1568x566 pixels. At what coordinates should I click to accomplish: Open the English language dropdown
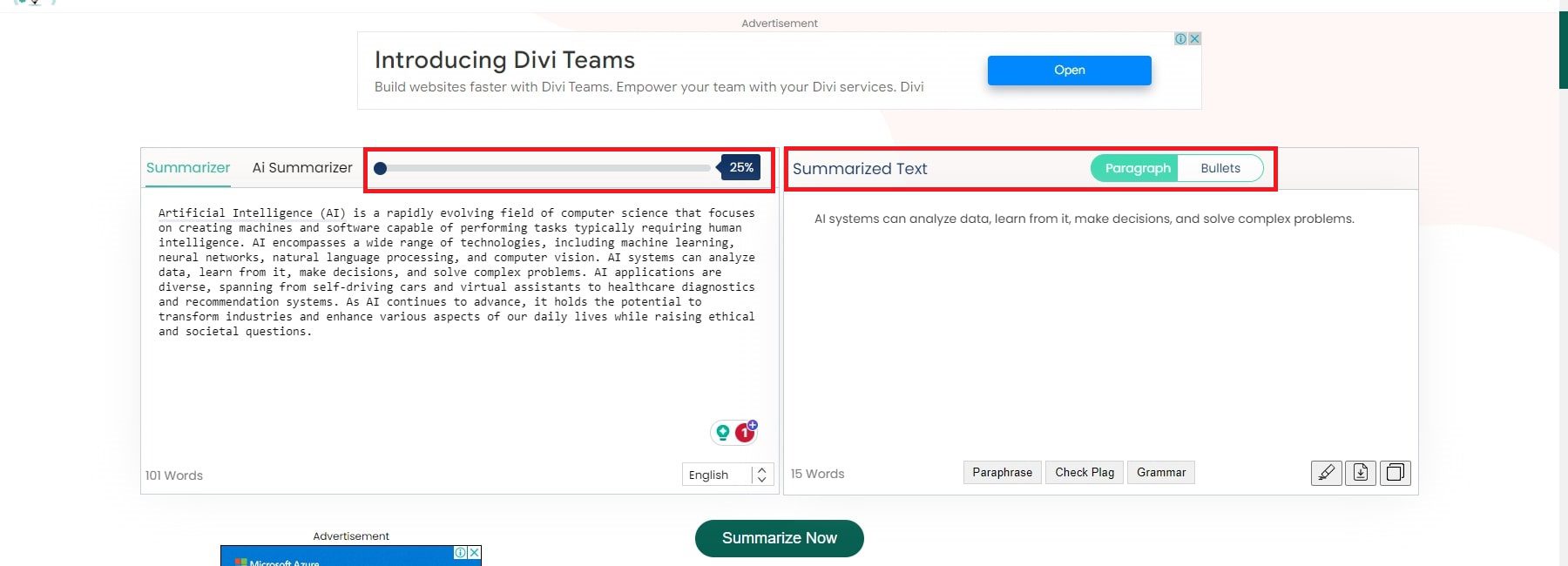click(x=727, y=475)
